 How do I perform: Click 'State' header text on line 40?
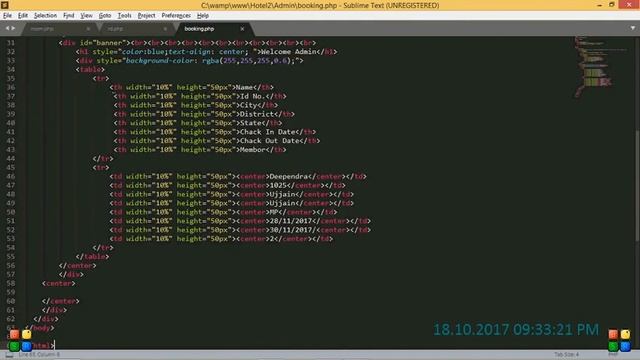point(251,123)
